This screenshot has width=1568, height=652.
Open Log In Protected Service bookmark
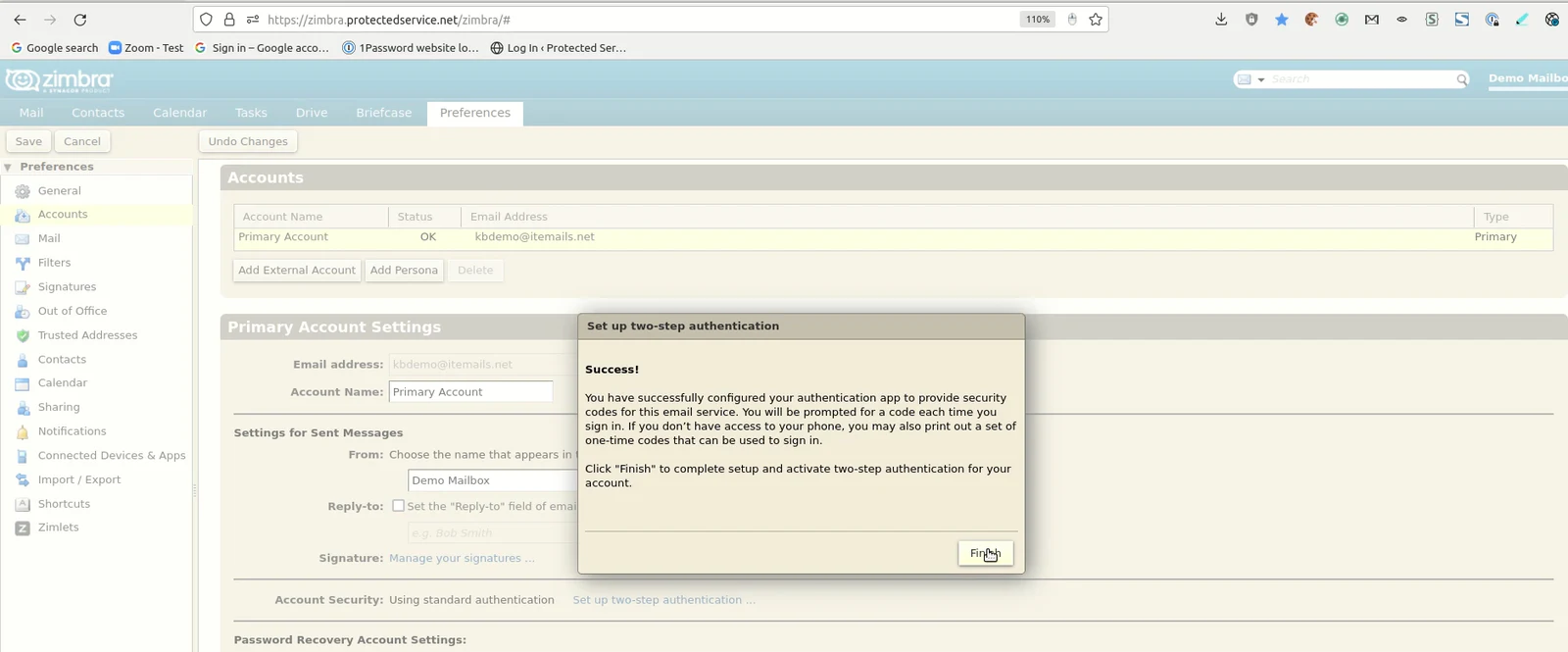point(559,48)
